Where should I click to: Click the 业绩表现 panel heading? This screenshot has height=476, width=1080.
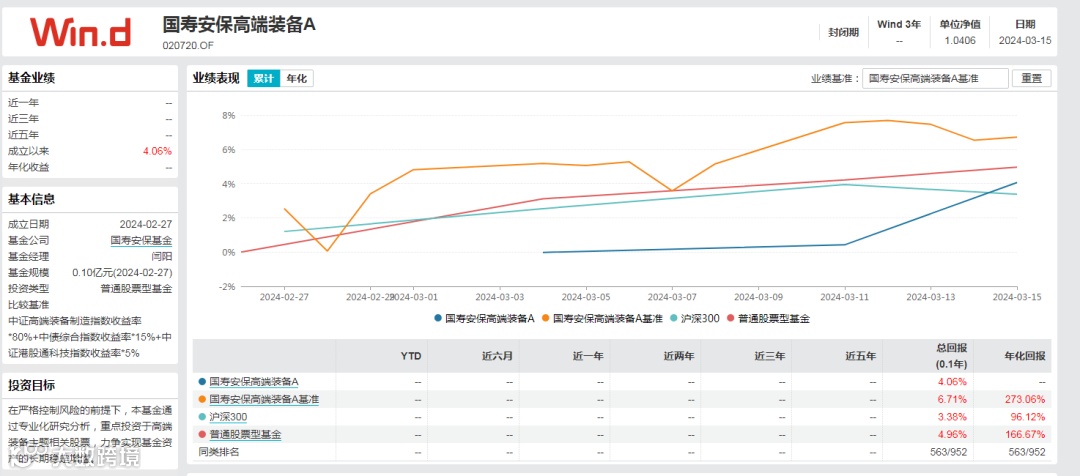pyautogui.click(x=216, y=79)
